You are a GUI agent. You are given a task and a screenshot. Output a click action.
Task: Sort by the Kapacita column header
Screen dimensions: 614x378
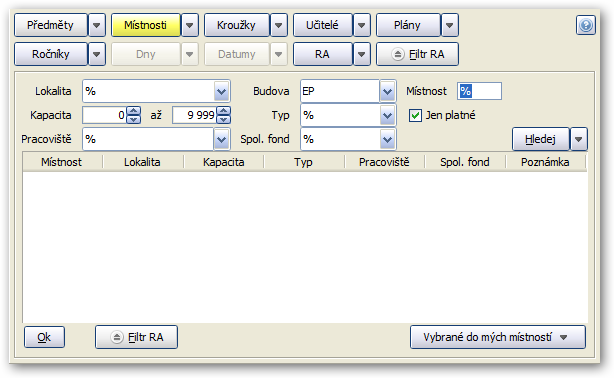[x=224, y=162]
